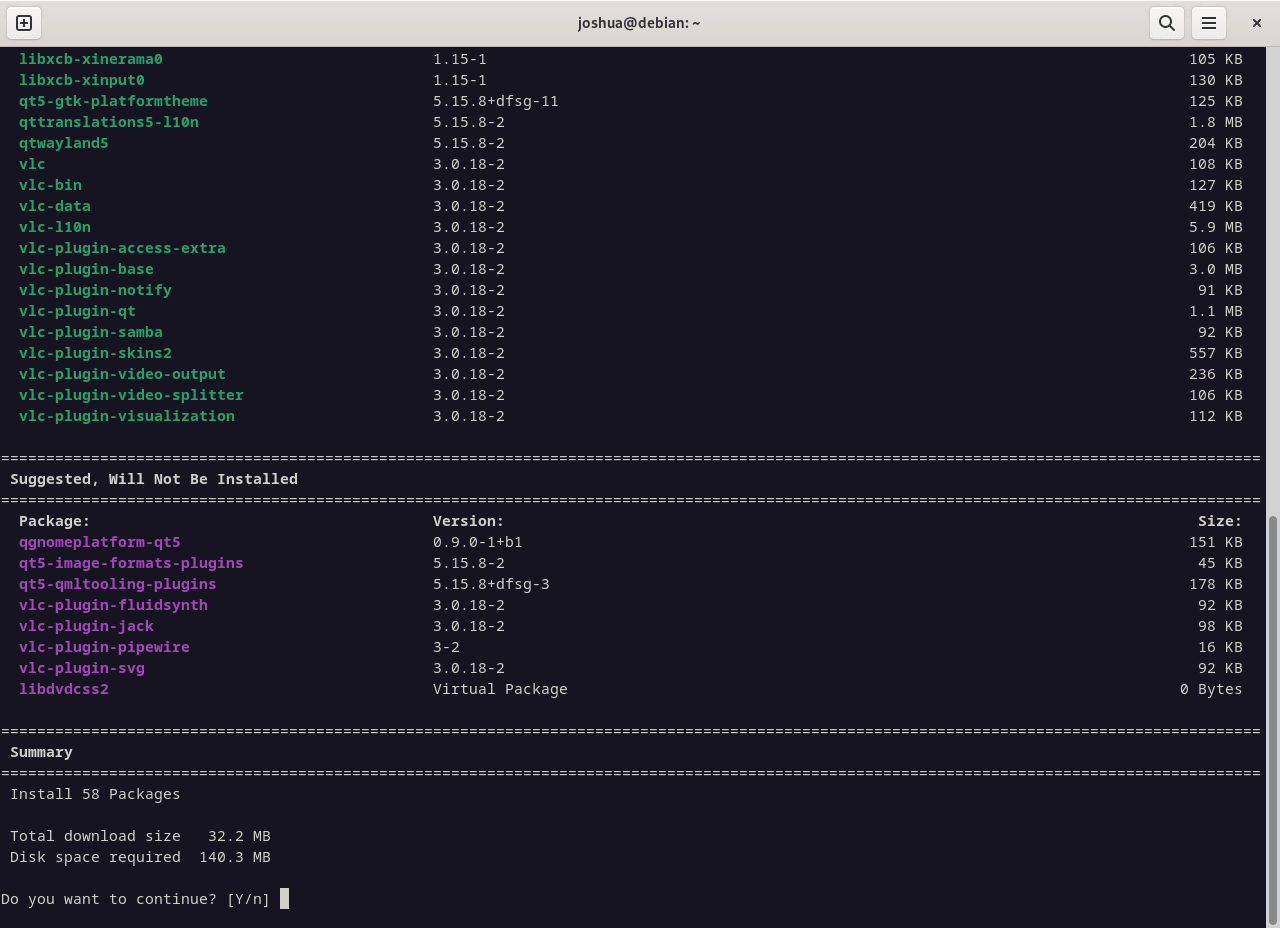Click the vlc-plugin-pipewire entry
The width and height of the screenshot is (1280, 928).
104,646
